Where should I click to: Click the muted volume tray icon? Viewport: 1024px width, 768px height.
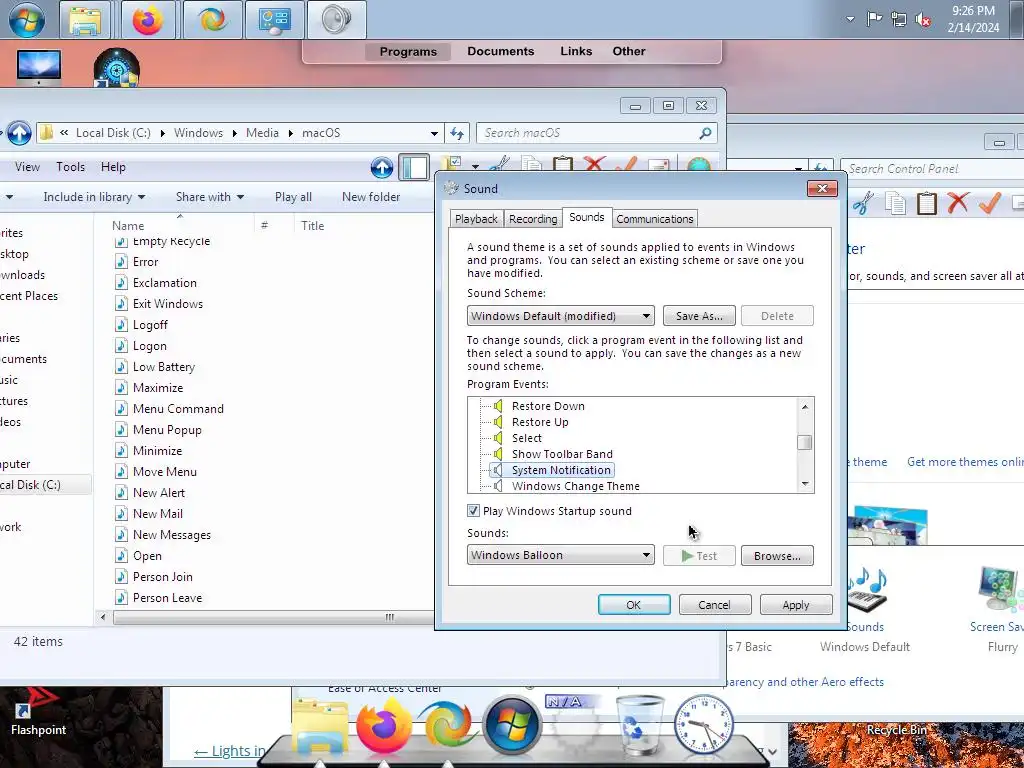923,20
